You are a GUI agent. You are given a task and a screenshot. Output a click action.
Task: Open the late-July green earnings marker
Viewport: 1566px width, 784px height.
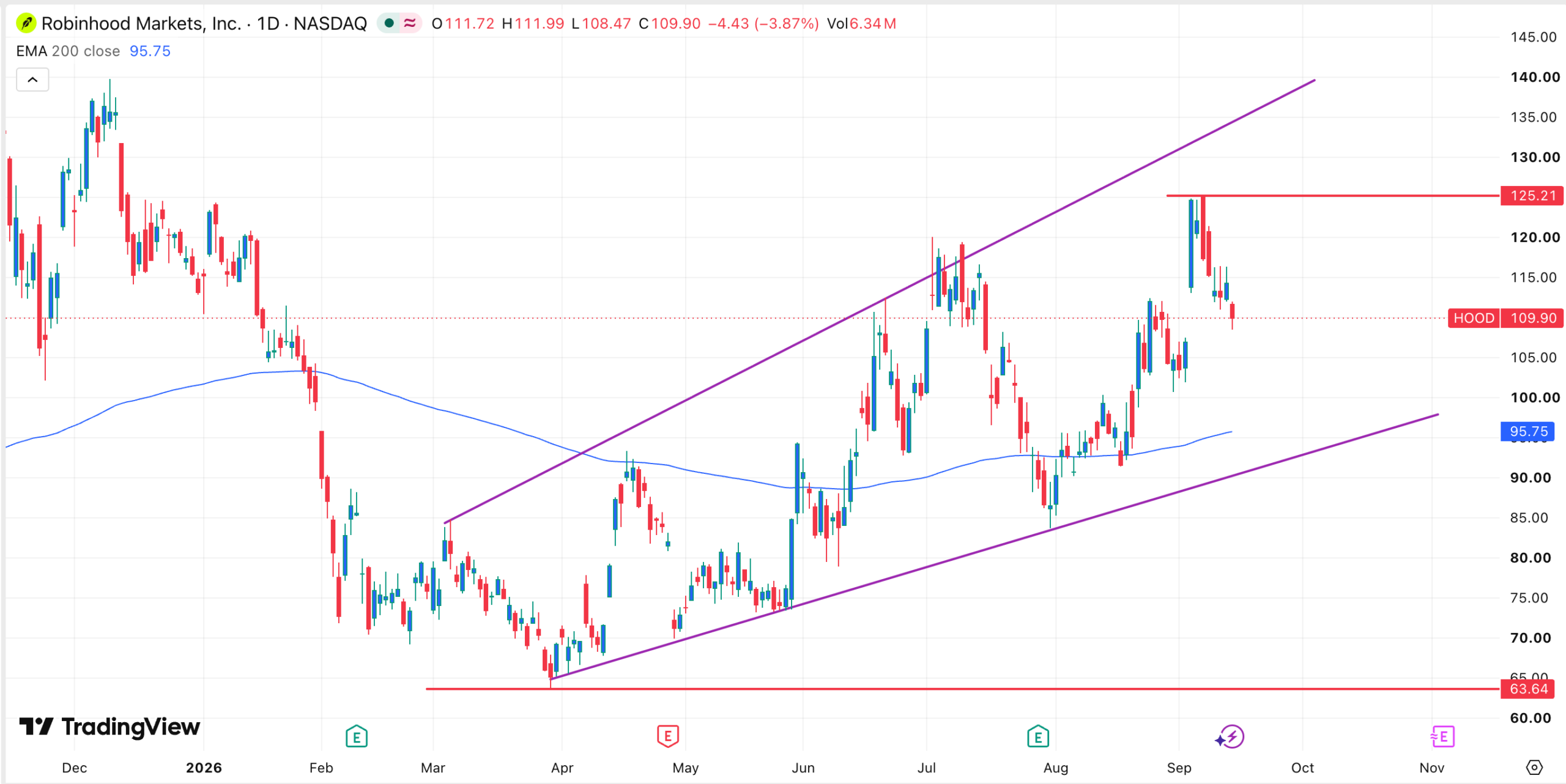click(1038, 736)
